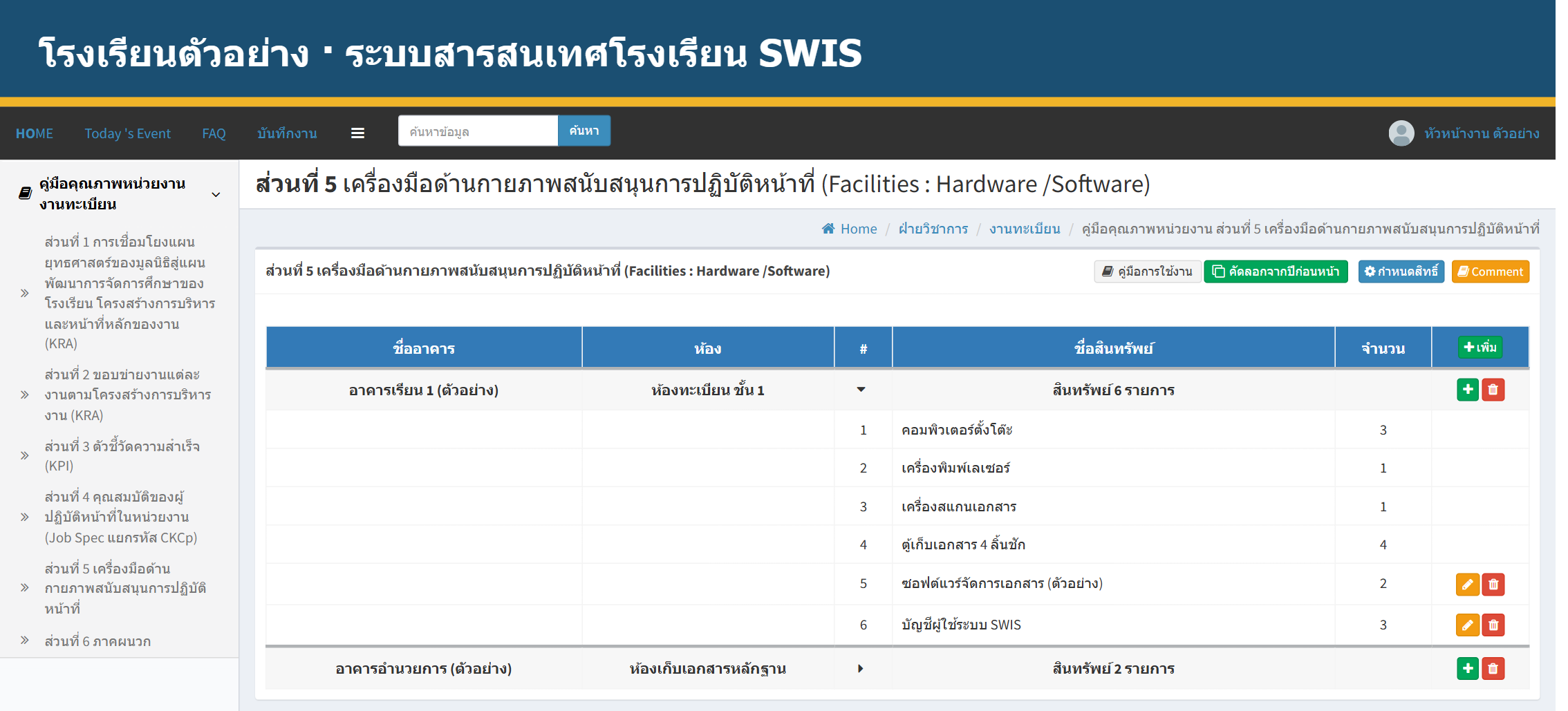The height and width of the screenshot is (711, 1568).
Task: Delete ซอฟต์แวร์จัดการเอกสาร (ตัวอย่าง) asset
Action: (1493, 585)
